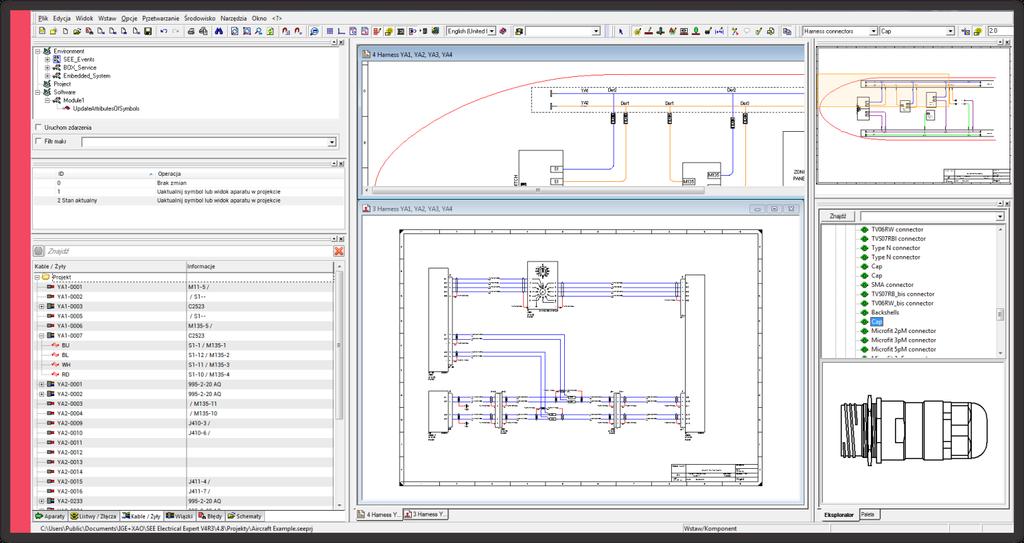Click the binoculars Find toolbar icon
Viewport: 1024px width, 543px height.
[x=219, y=31]
